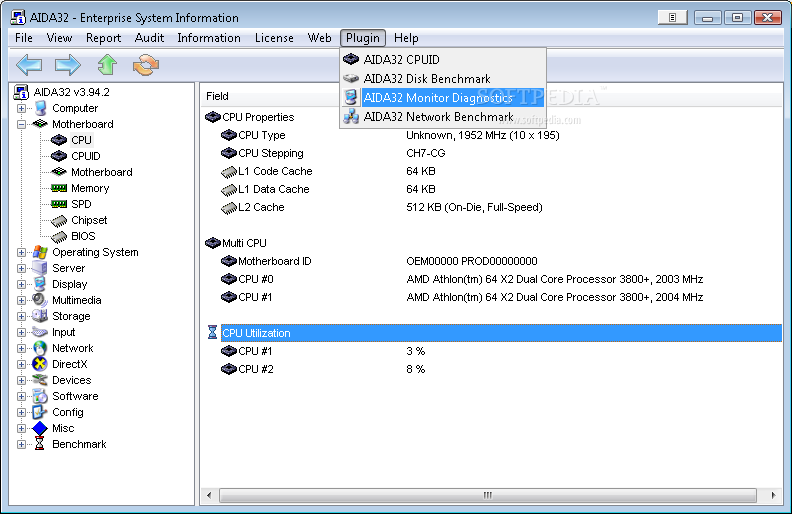Expand the Display tree node
Viewport: 792px width, 514px height.
22,284
